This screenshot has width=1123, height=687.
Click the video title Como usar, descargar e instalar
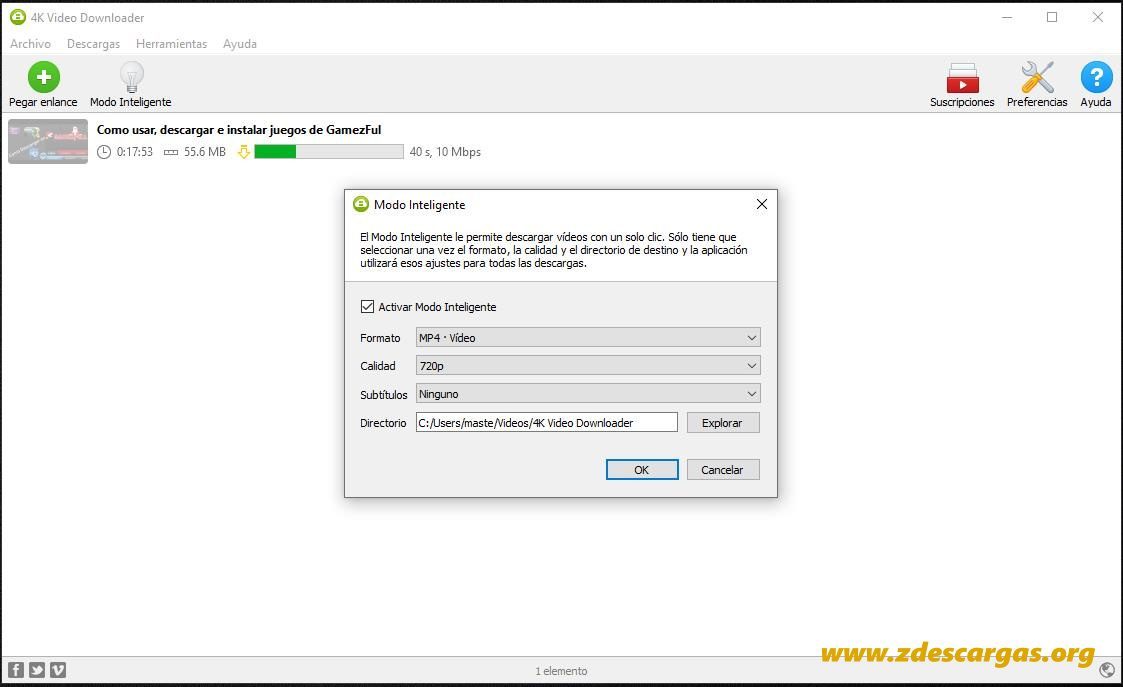[239, 130]
